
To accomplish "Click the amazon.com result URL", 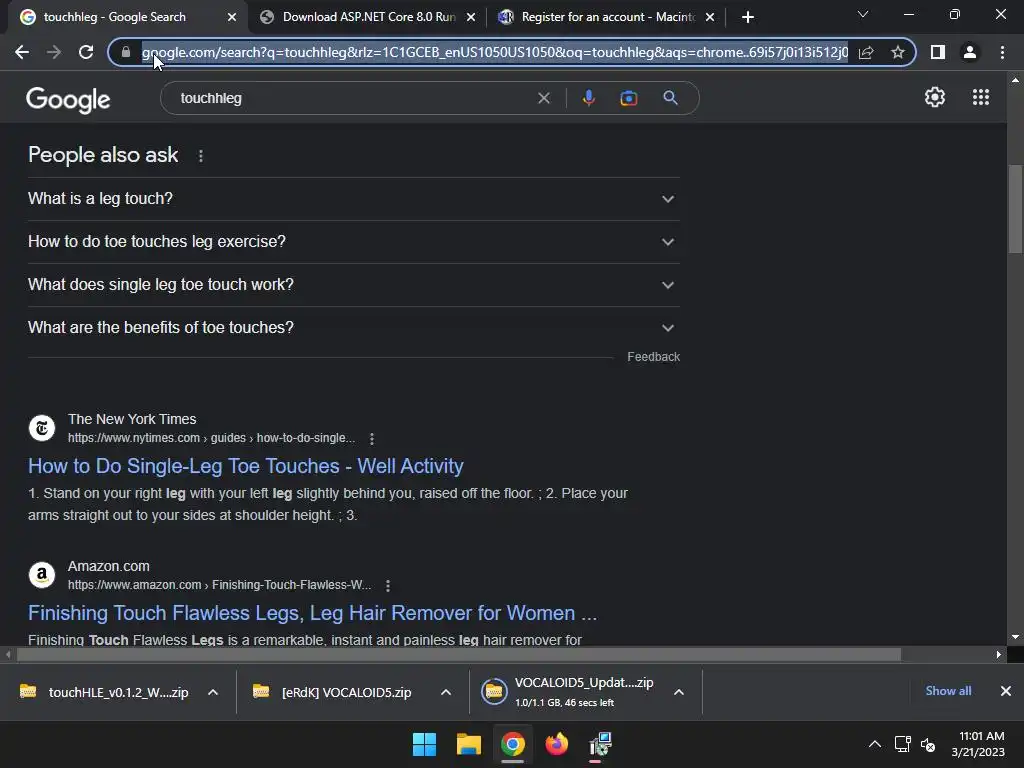I will click(x=219, y=585).
